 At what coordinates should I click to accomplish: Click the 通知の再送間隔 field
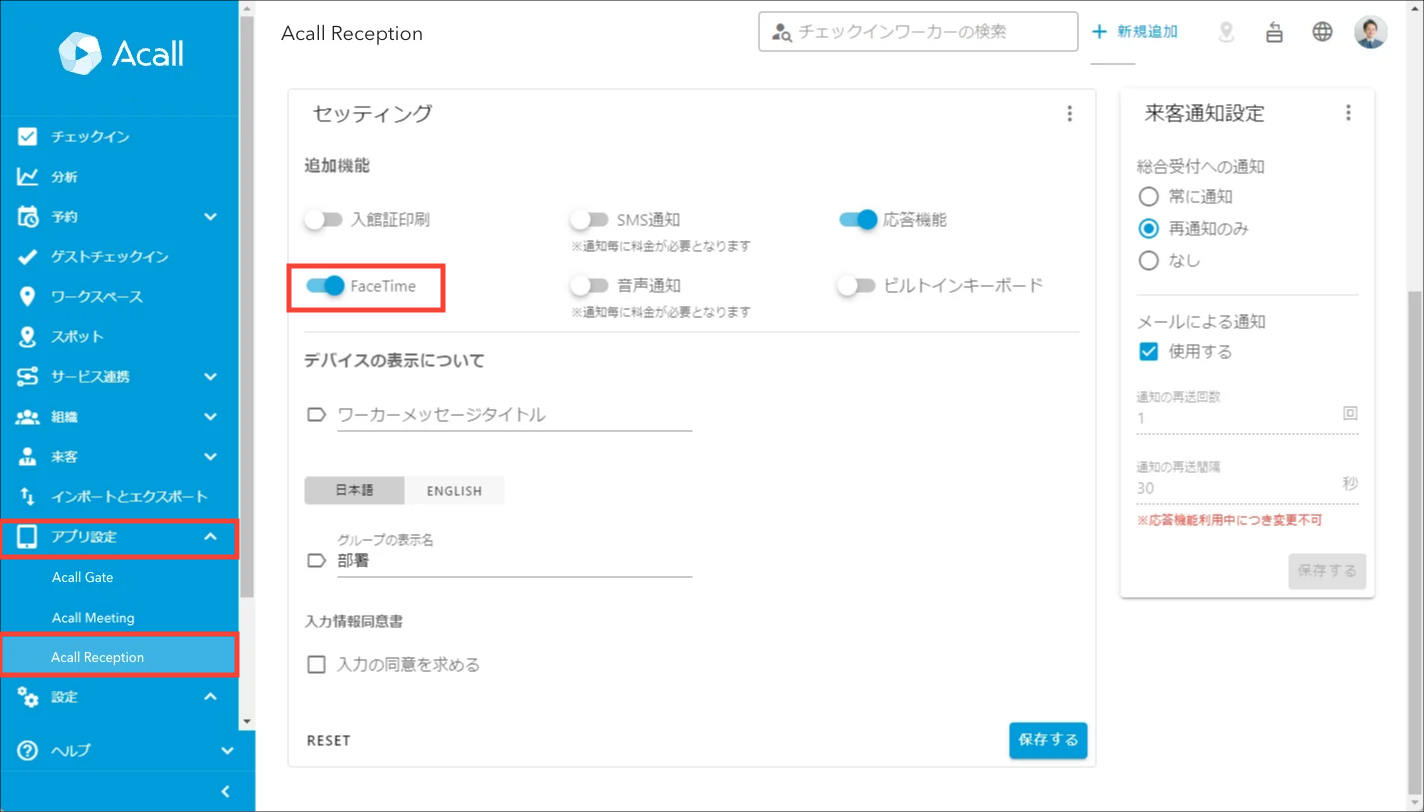1247,488
